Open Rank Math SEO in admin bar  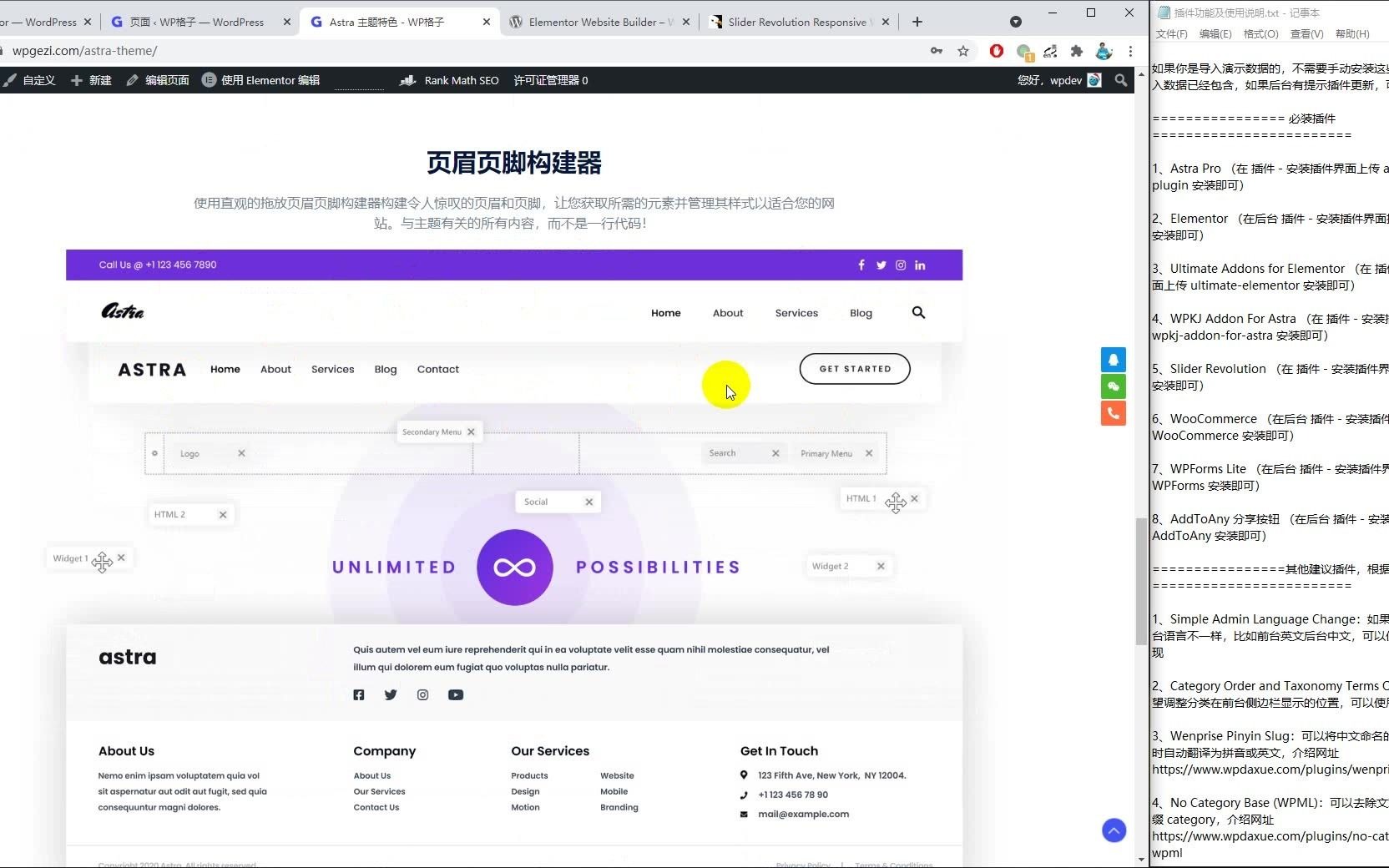click(450, 80)
